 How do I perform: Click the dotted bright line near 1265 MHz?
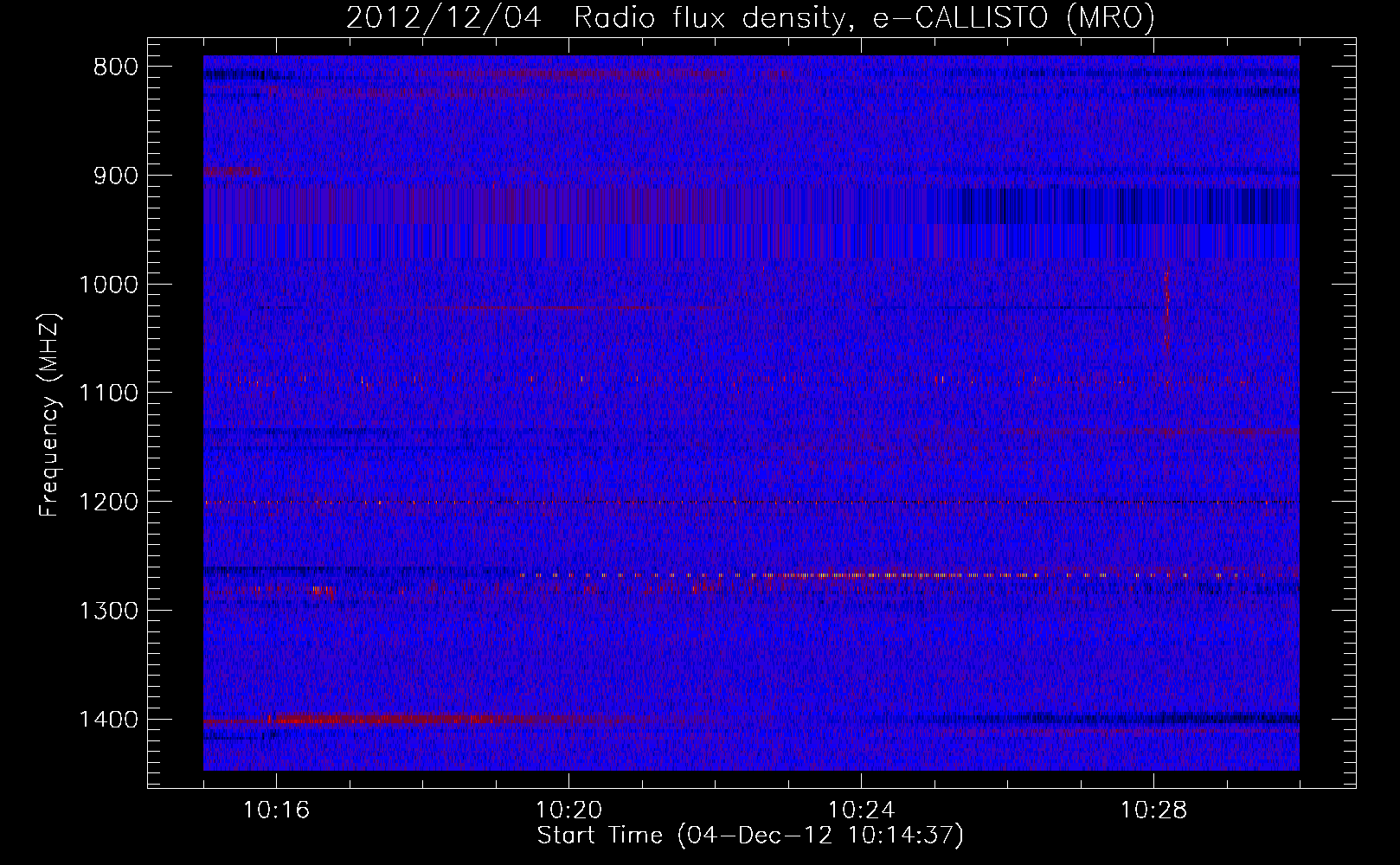click(x=900, y=575)
